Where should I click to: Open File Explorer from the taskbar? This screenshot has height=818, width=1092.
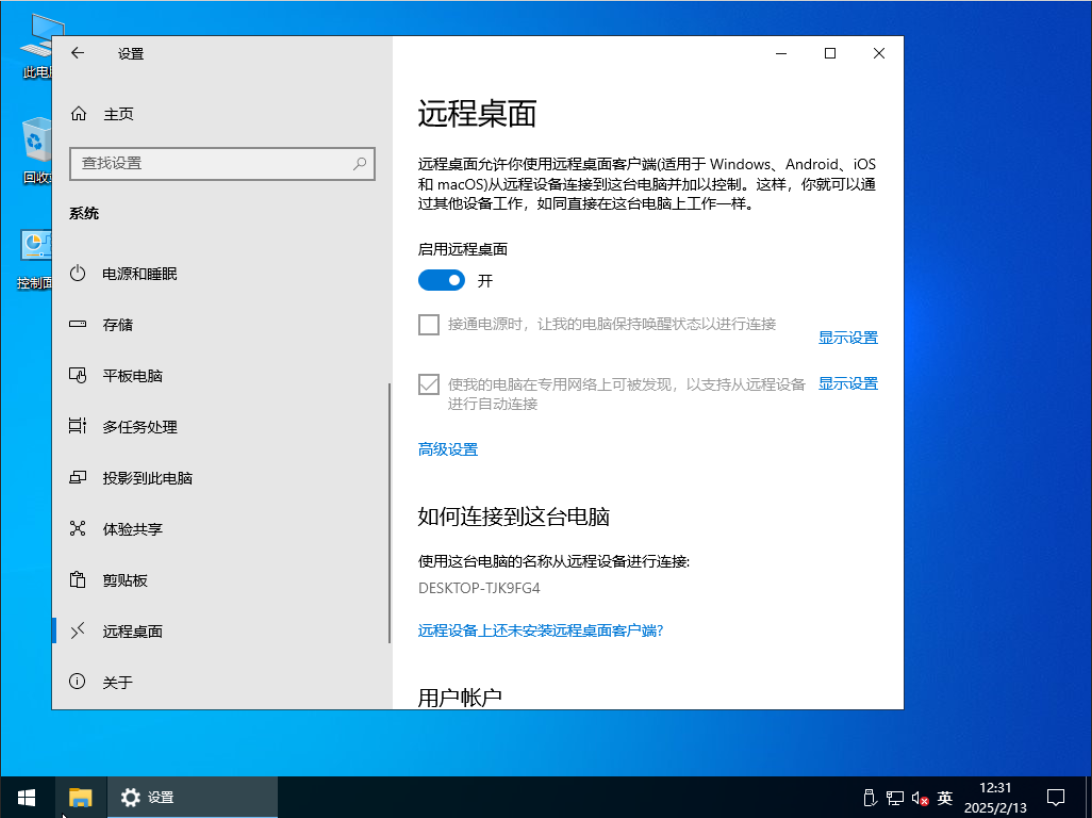click(x=80, y=797)
